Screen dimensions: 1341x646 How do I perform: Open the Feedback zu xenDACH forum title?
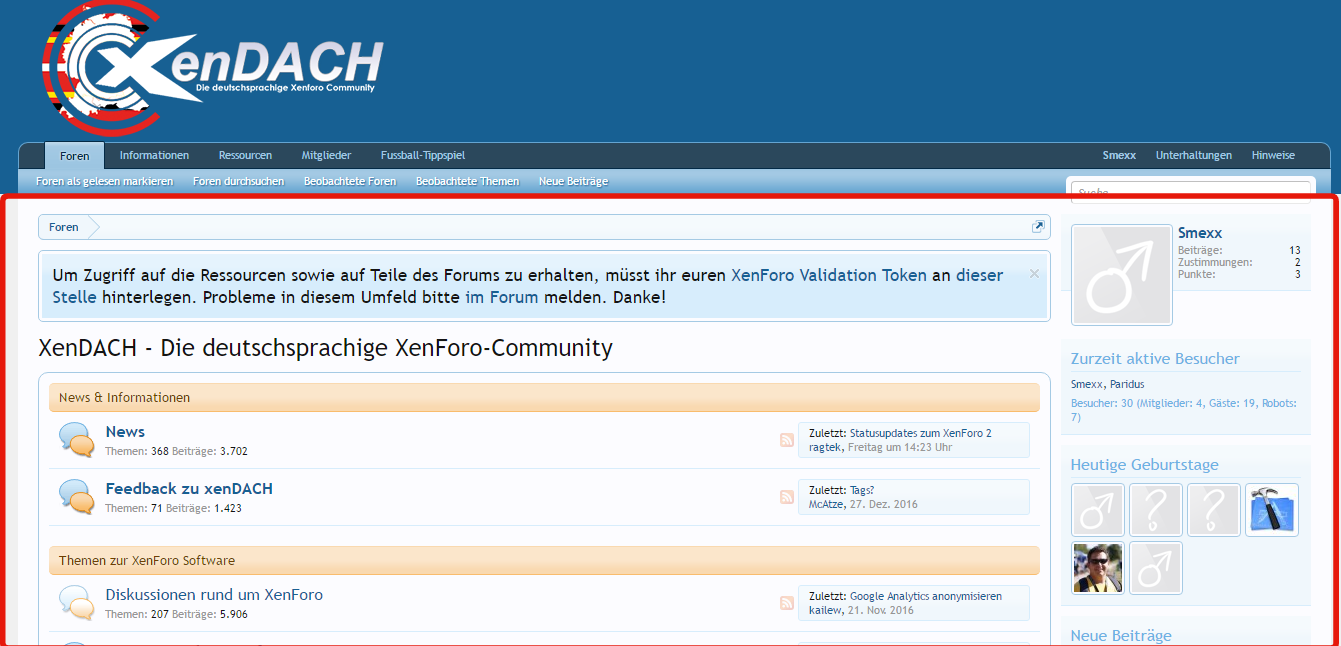(x=189, y=489)
